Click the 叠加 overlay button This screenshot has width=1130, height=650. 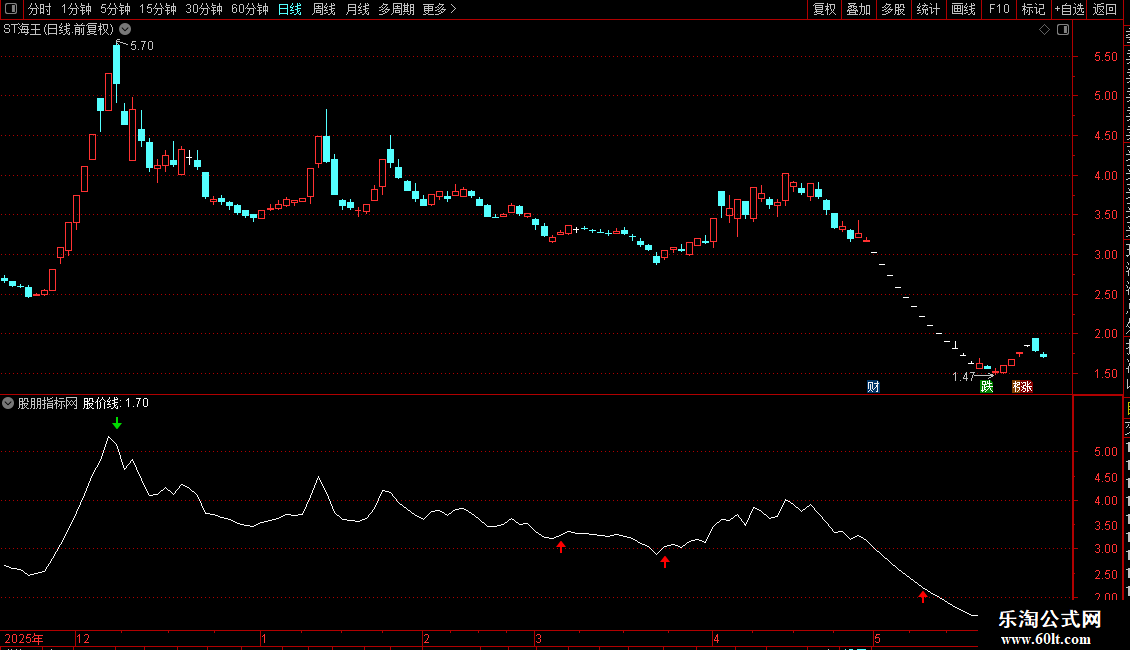[858, 9]
